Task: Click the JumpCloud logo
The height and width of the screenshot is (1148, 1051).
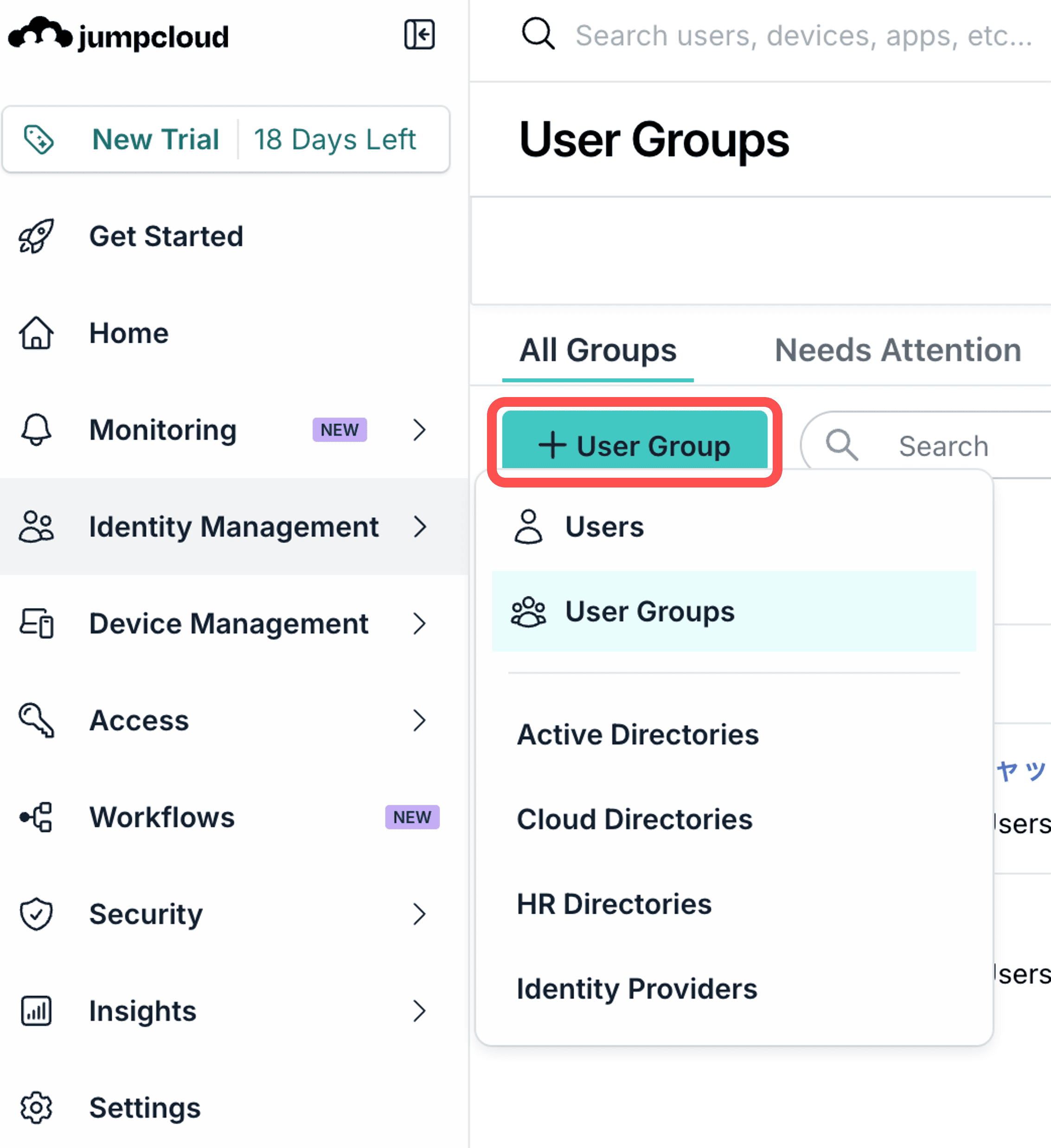Action: click(x=118, y=34)
